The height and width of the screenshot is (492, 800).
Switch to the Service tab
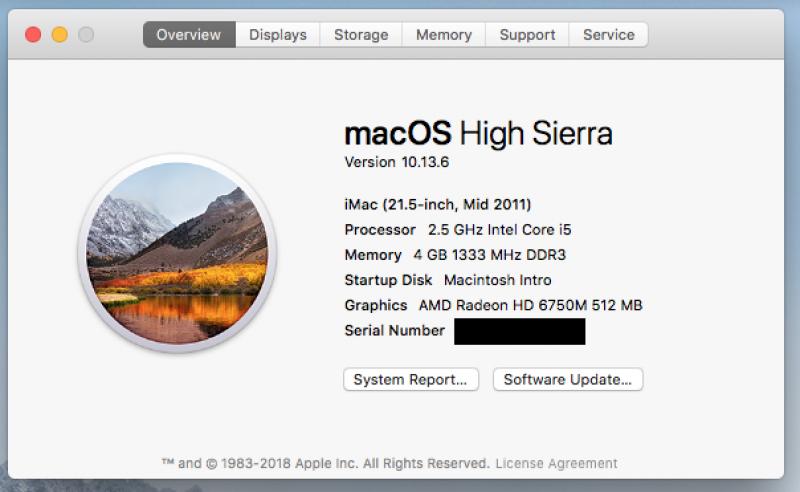(609, 35)
